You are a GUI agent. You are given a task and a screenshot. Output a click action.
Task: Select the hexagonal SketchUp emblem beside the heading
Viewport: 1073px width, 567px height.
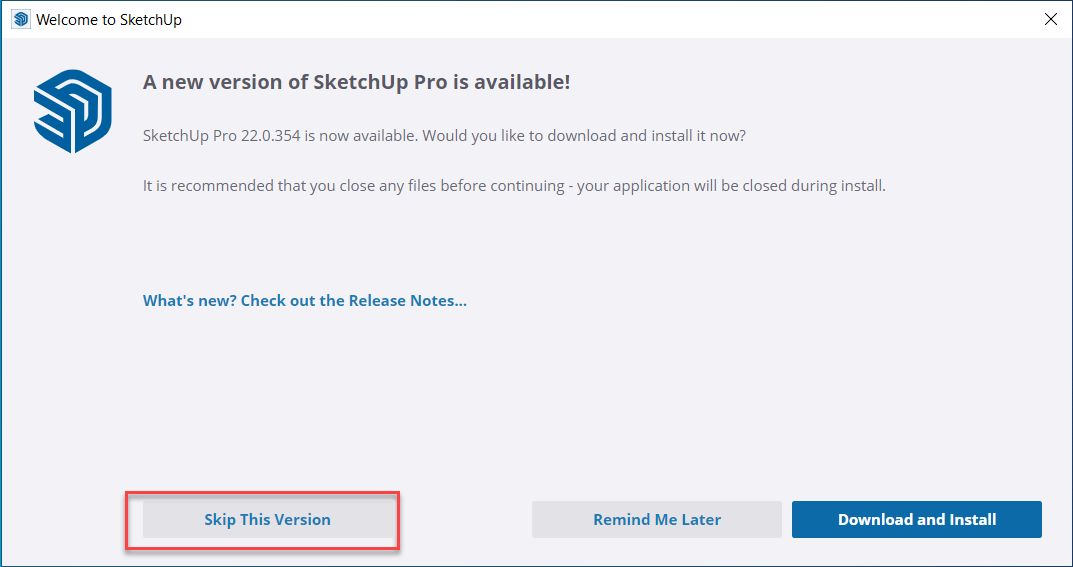[x=70, y=111]
